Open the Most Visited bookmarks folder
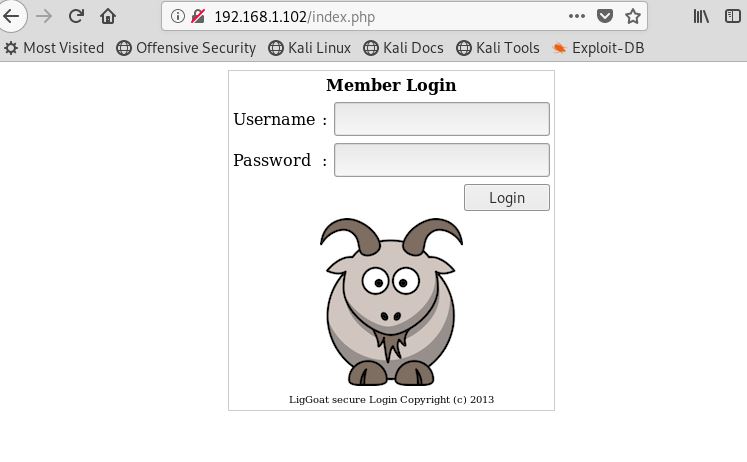This screenshot has height=462, width=747. (54, 48)
